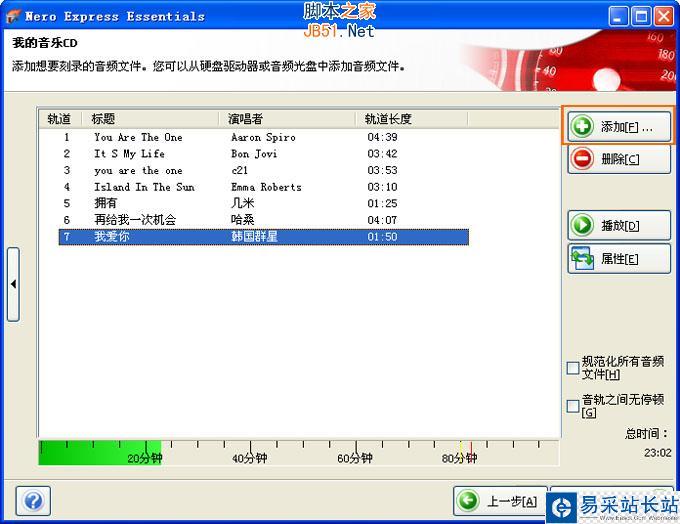Click artist c21
680x524 pixels.
coord(239,170)
